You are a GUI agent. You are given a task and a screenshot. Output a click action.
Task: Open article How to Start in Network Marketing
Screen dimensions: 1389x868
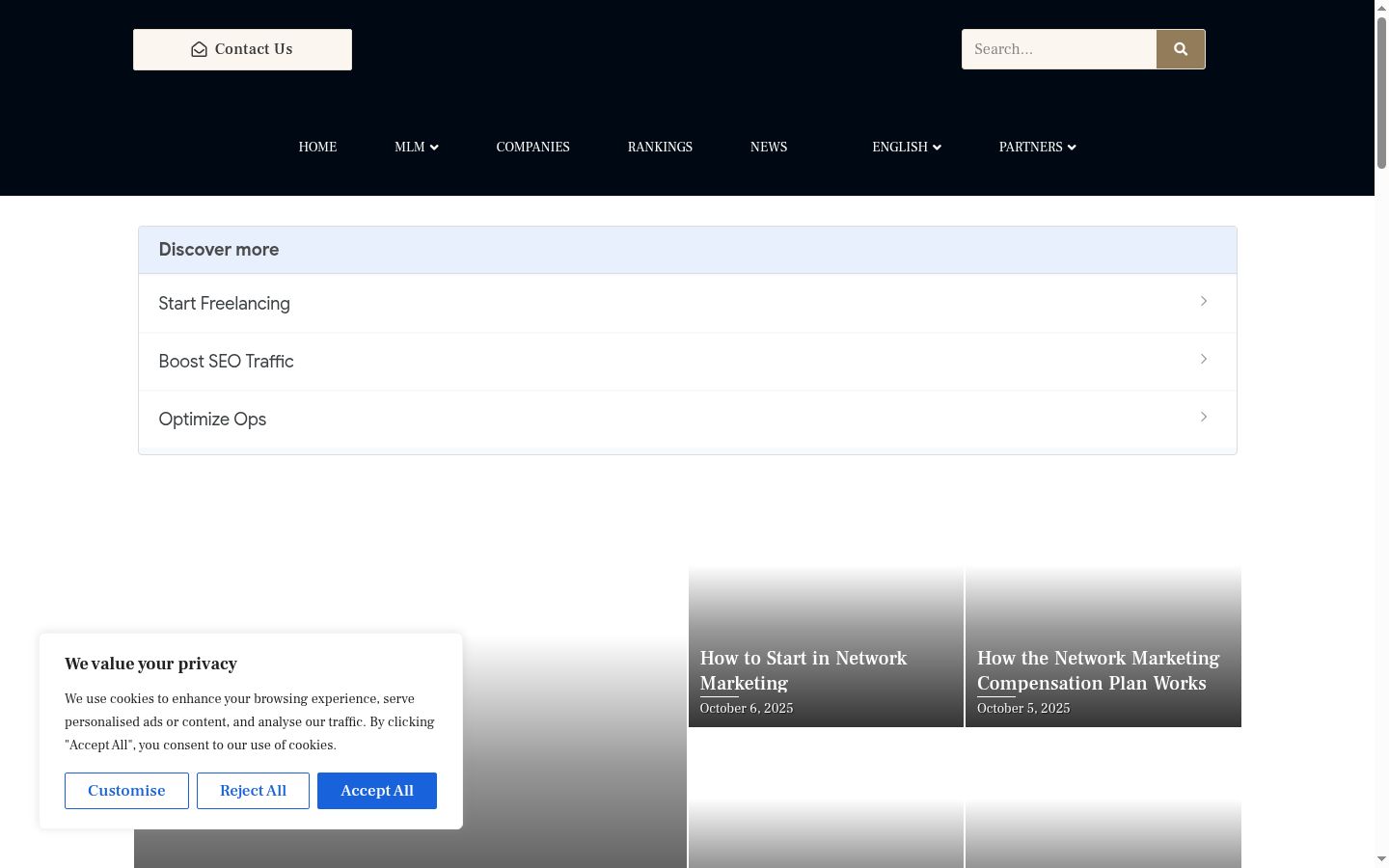click(x=803, y=670)
